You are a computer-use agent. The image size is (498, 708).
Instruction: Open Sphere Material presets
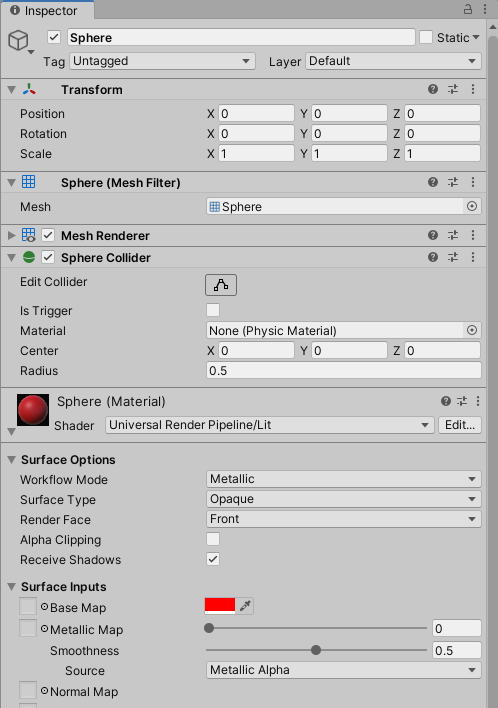tap(462, 401)
